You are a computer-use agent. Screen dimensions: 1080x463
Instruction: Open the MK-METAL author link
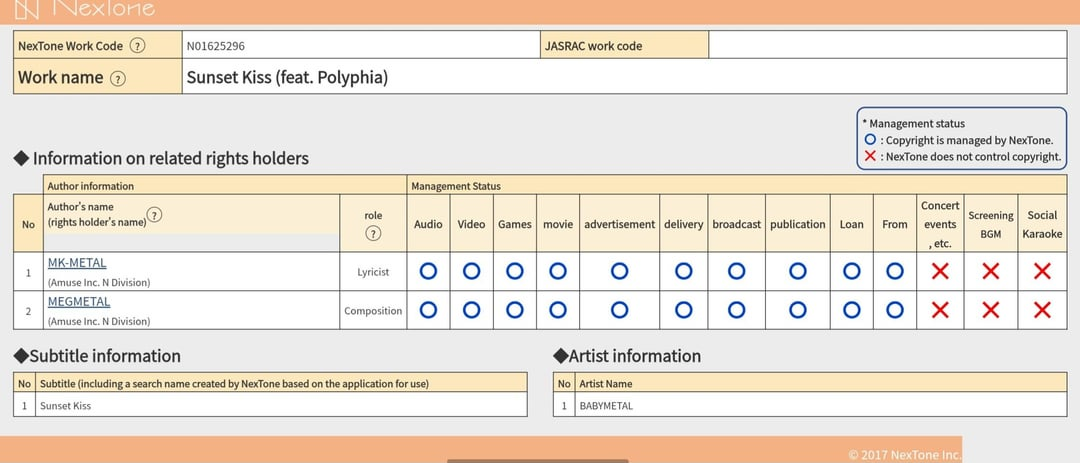[x=77, y=263]
